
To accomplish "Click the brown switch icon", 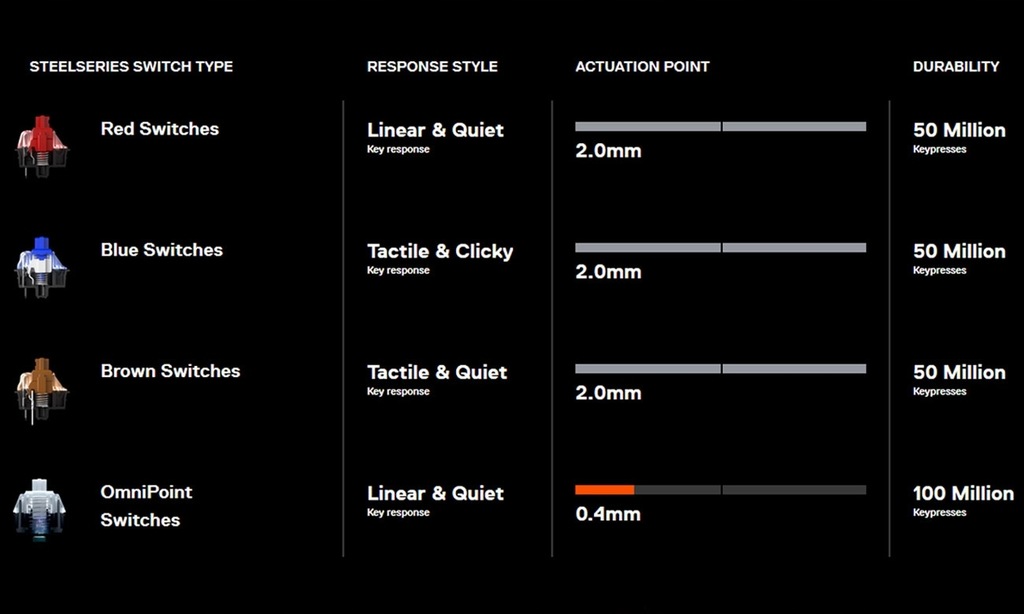I will [42, 389].
